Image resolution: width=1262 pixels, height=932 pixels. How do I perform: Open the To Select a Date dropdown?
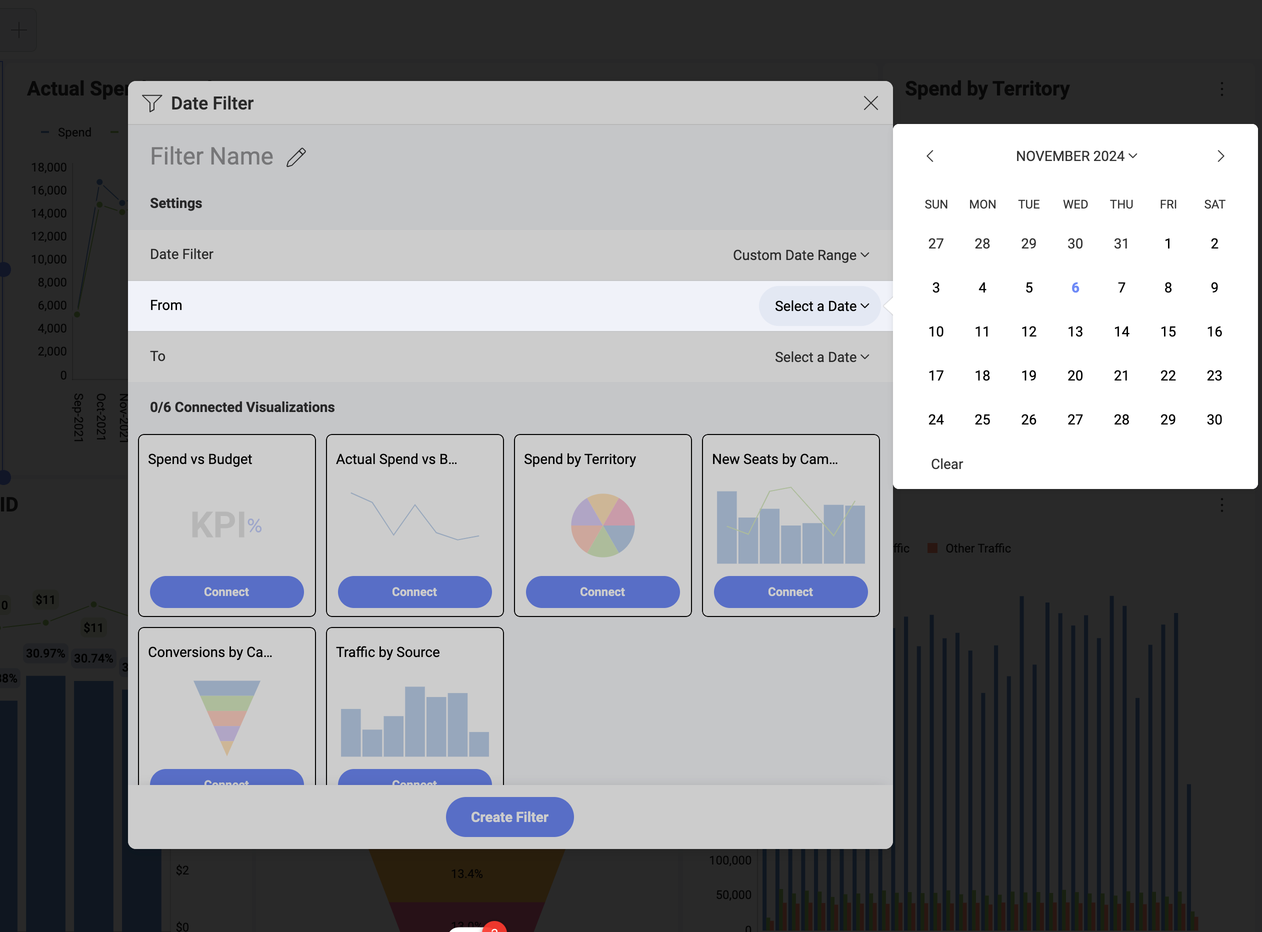[821, 357]
